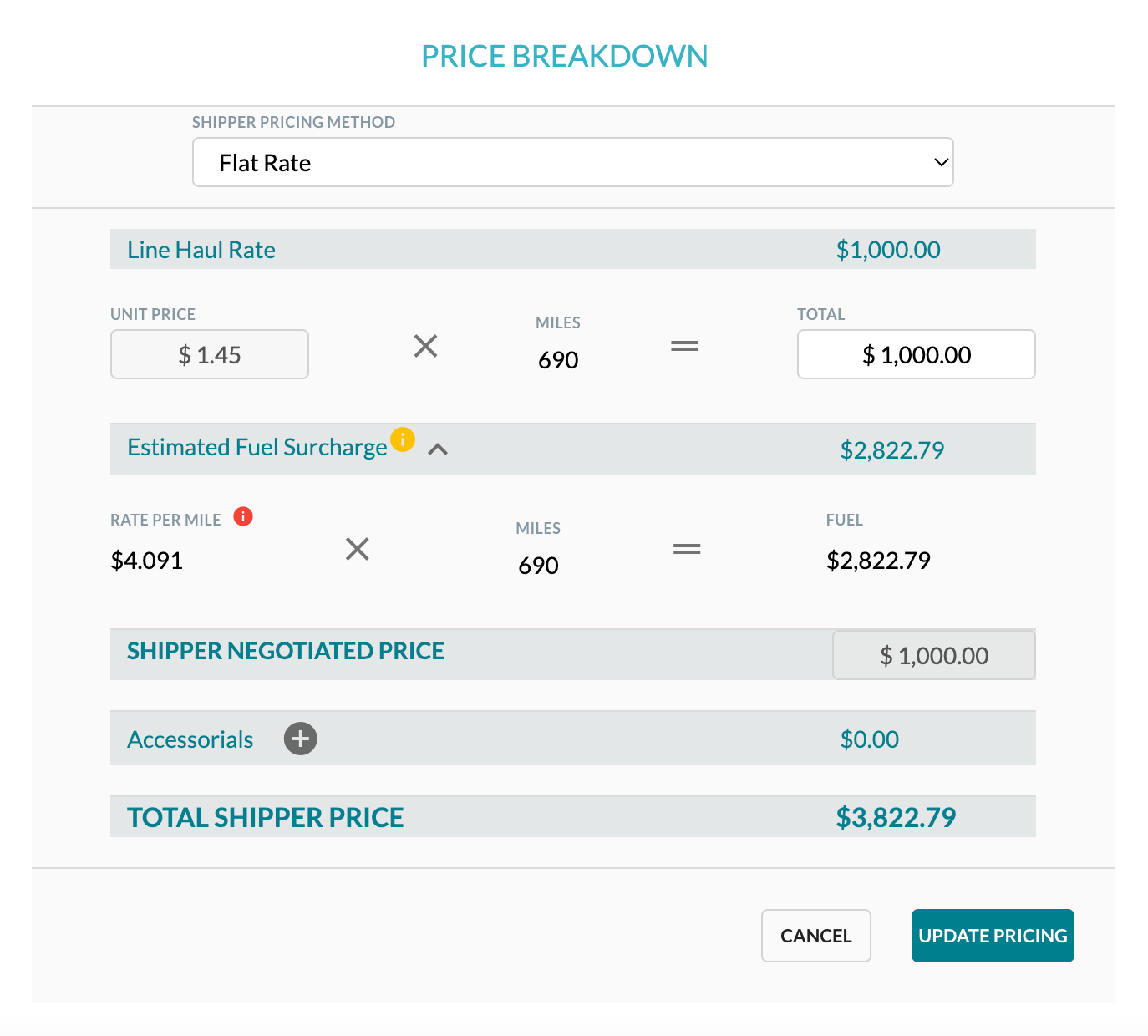Click the multiplication icon in Line Haul row
The width and height of the screenshot is (1148, 1036).
(426, 346)
